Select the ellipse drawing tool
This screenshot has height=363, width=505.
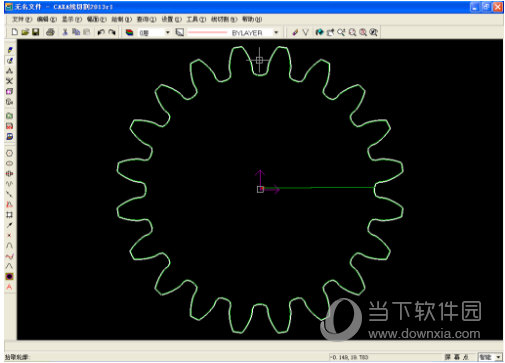[9, 163]
